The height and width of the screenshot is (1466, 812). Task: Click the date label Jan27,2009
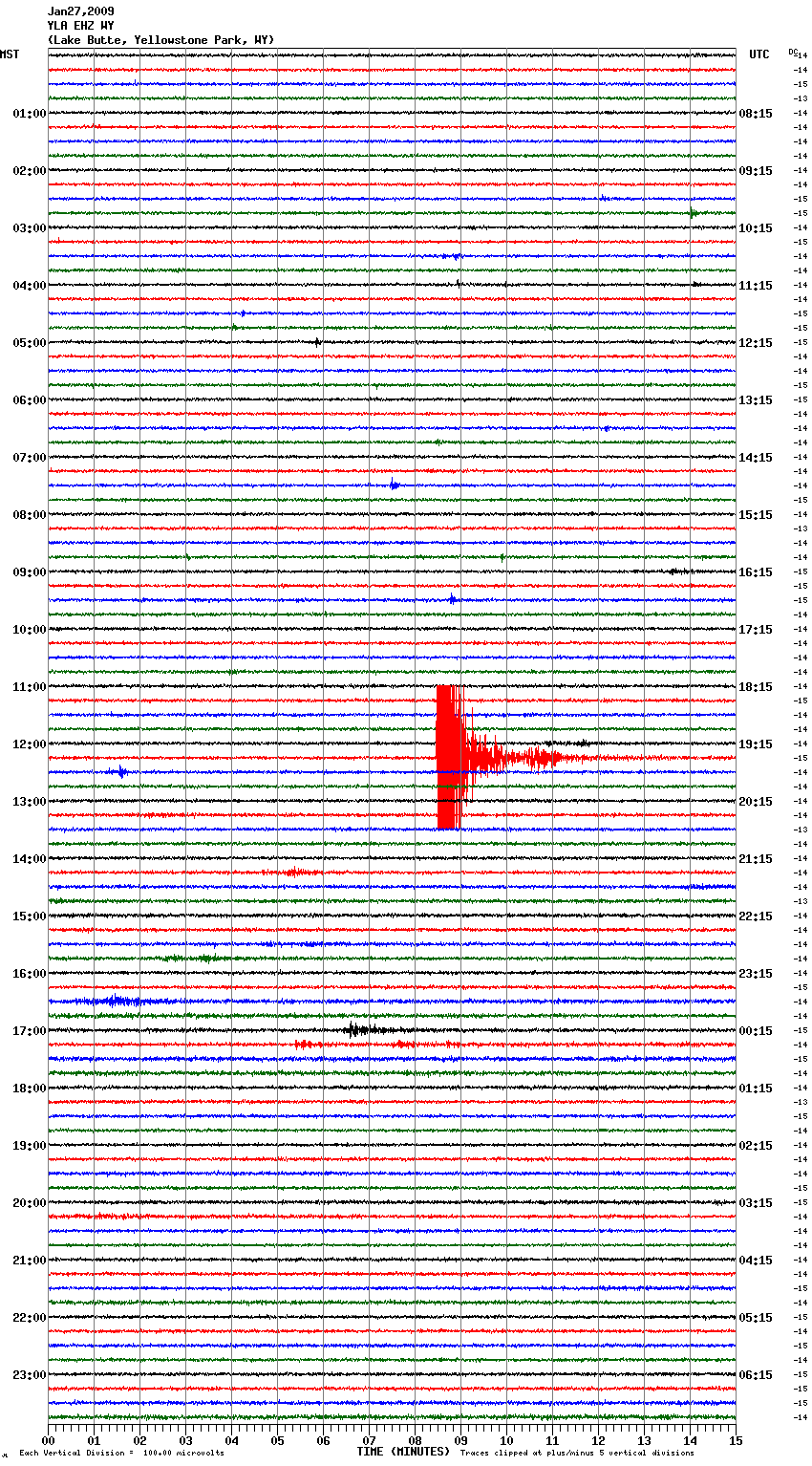point(80,11)
